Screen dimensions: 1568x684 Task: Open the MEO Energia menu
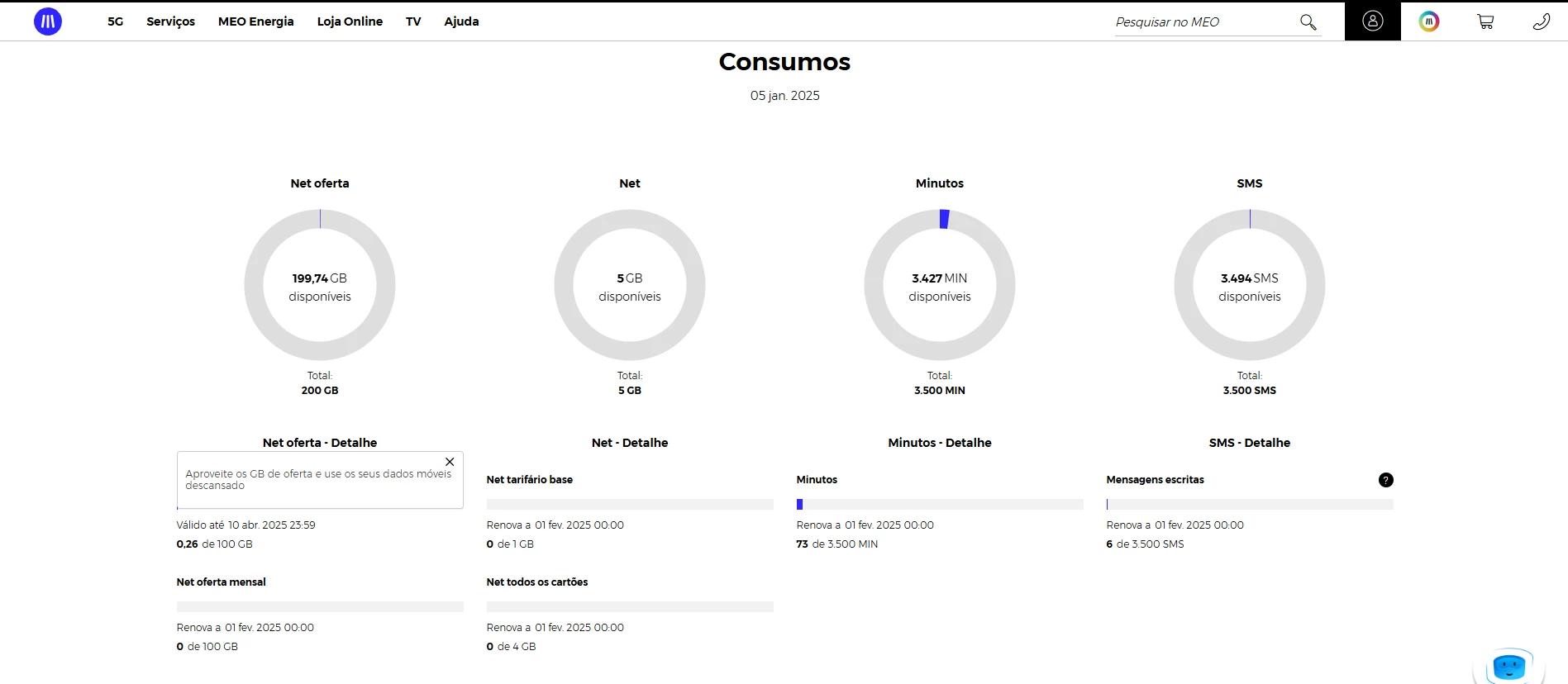256,21
